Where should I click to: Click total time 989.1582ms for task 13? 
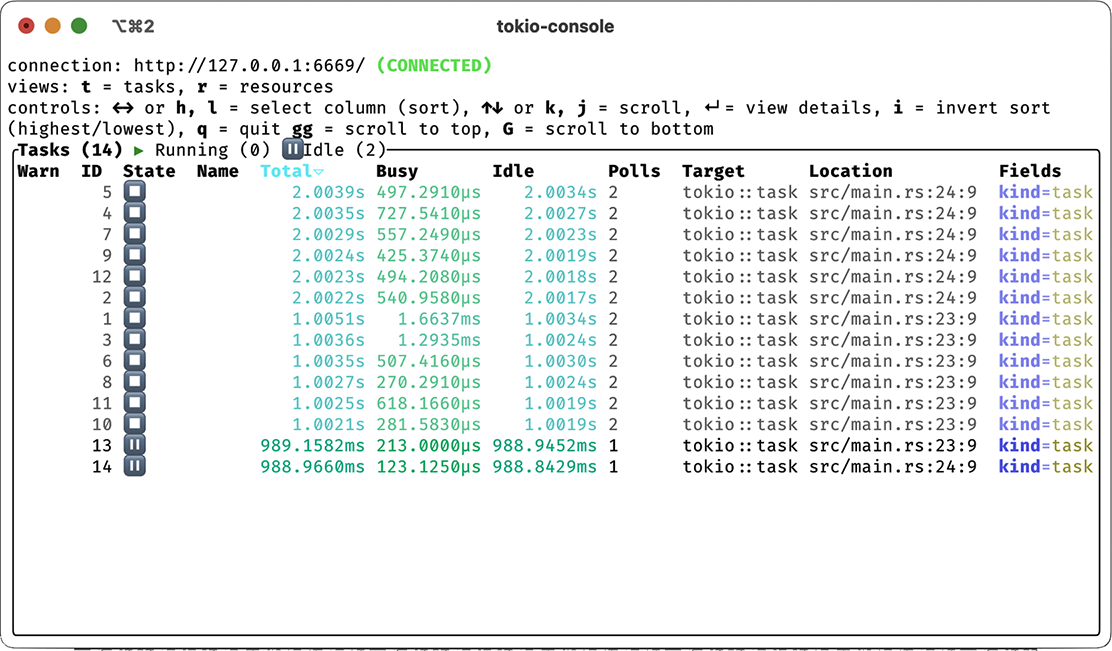[x=313, y=445]
